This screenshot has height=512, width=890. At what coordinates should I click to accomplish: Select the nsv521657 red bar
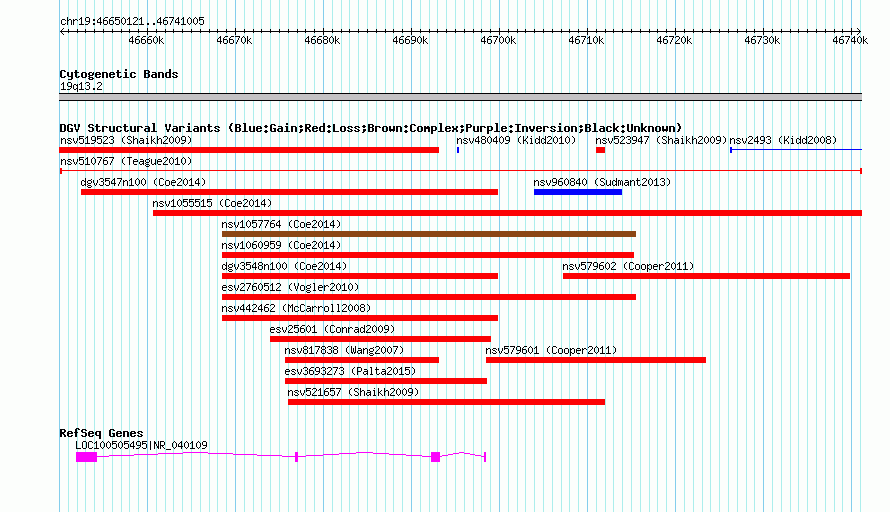(x=447, y=402)
